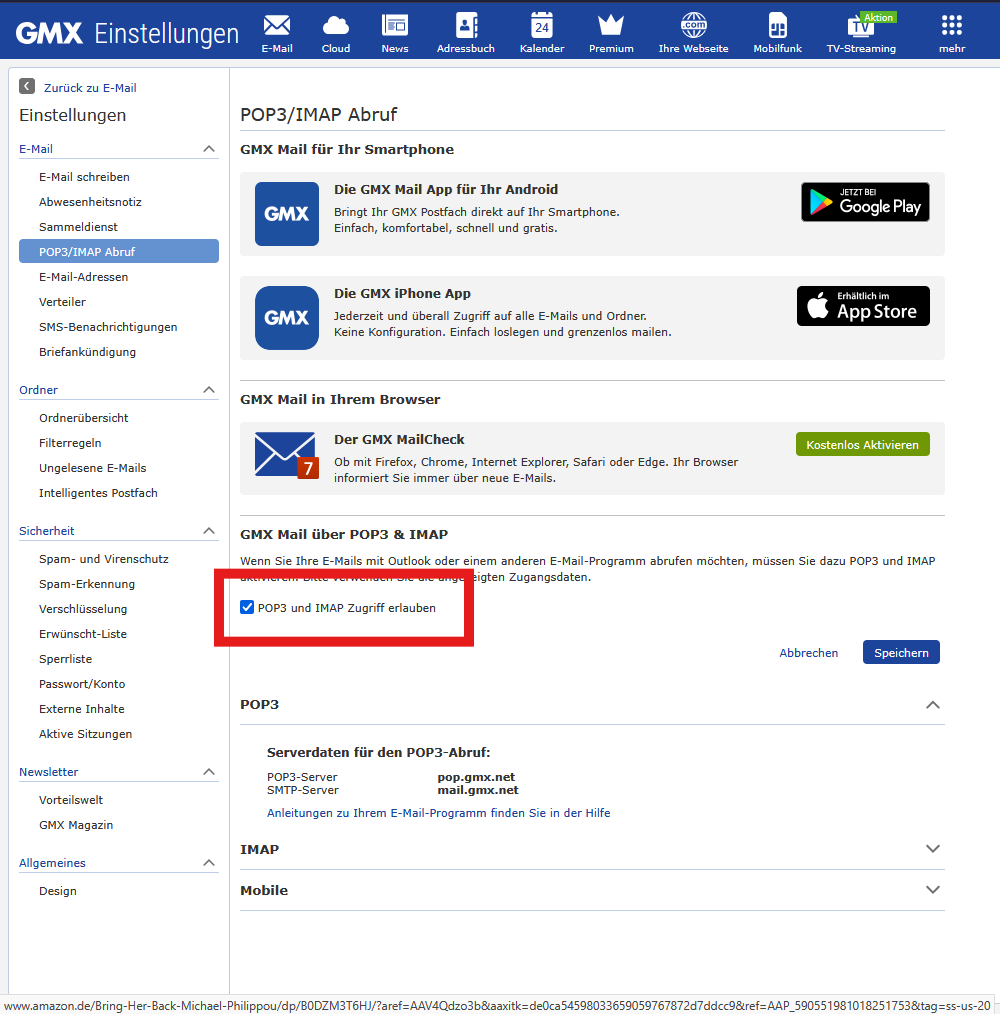Open Externe Inhalte settings
1000x1014 pixels.
click(82, 709)
